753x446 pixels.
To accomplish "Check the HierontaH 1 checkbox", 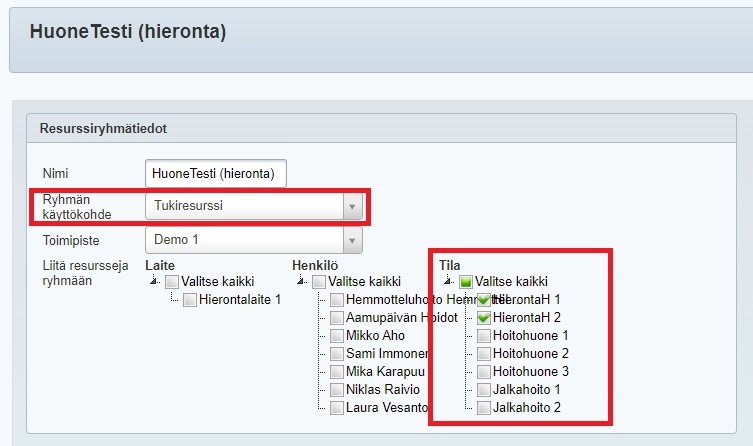I will [484, 299].
